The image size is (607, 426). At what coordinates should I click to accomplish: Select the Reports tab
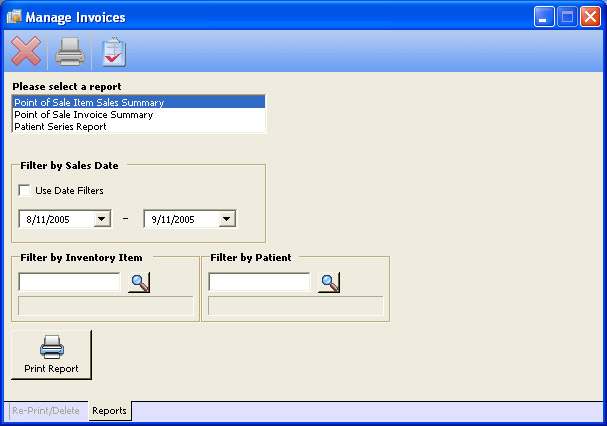pyautogui.click(x=109, y=411)
